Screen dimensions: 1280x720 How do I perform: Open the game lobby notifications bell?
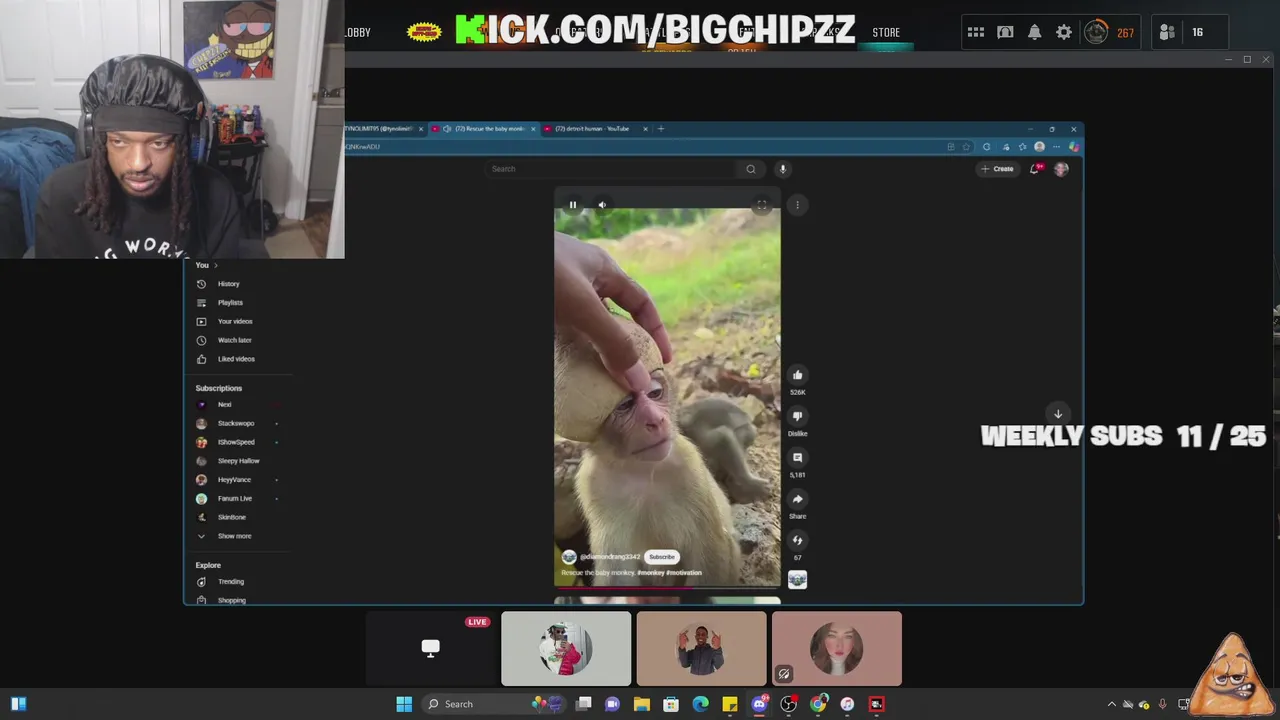(x=1035, y=32)
